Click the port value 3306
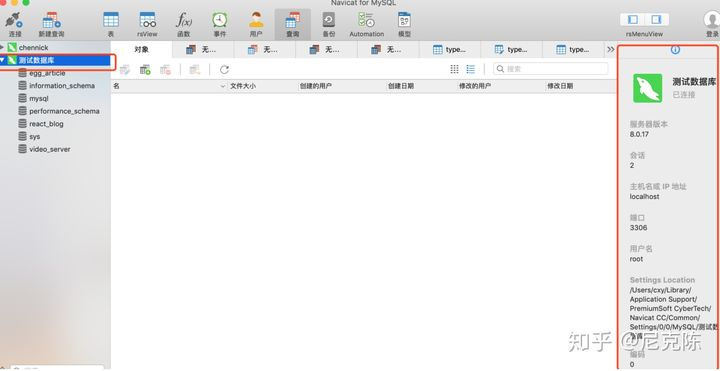Screen dimensions: 720x371 tap(639, 228)
